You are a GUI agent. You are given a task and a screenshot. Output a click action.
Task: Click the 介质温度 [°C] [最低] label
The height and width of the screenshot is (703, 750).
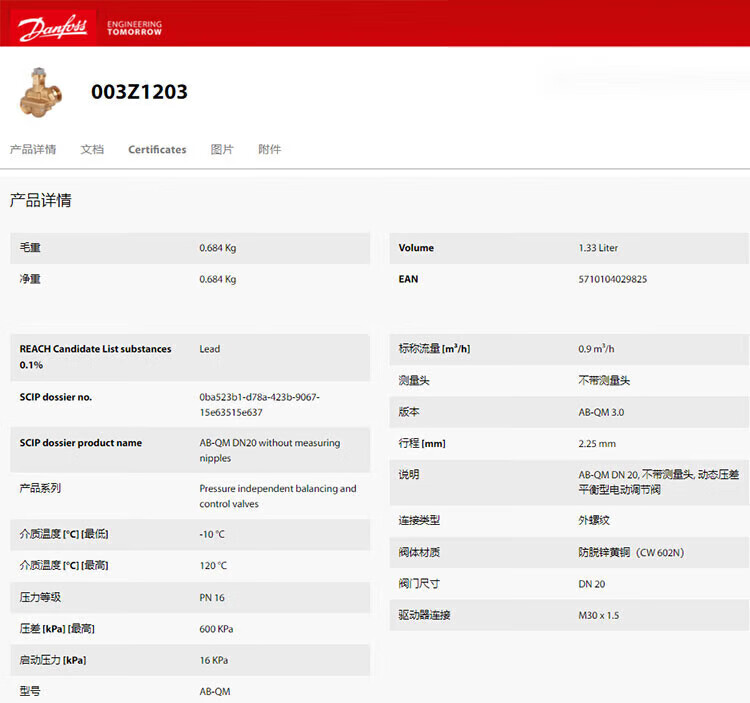tap(64, 534)
